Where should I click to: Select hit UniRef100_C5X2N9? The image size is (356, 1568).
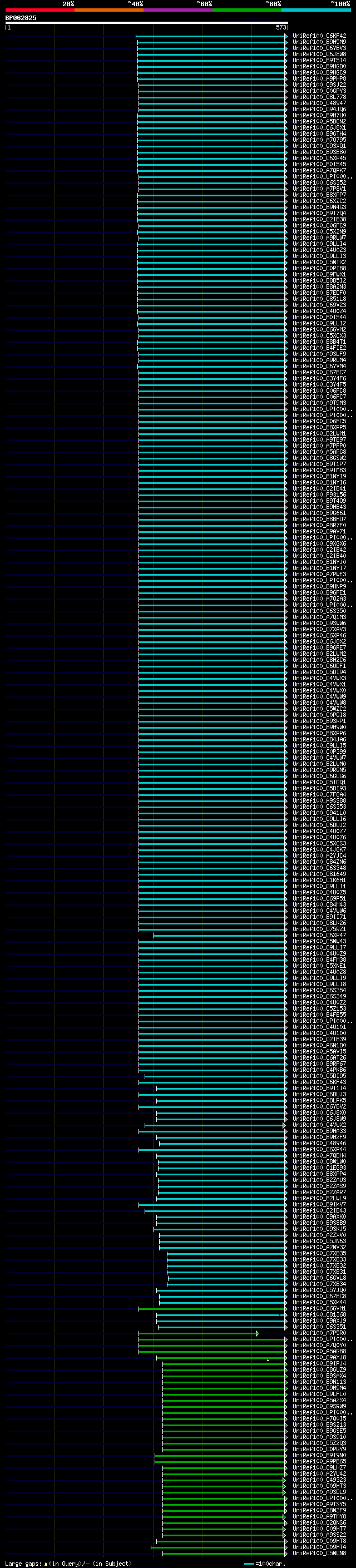[319, 231]
